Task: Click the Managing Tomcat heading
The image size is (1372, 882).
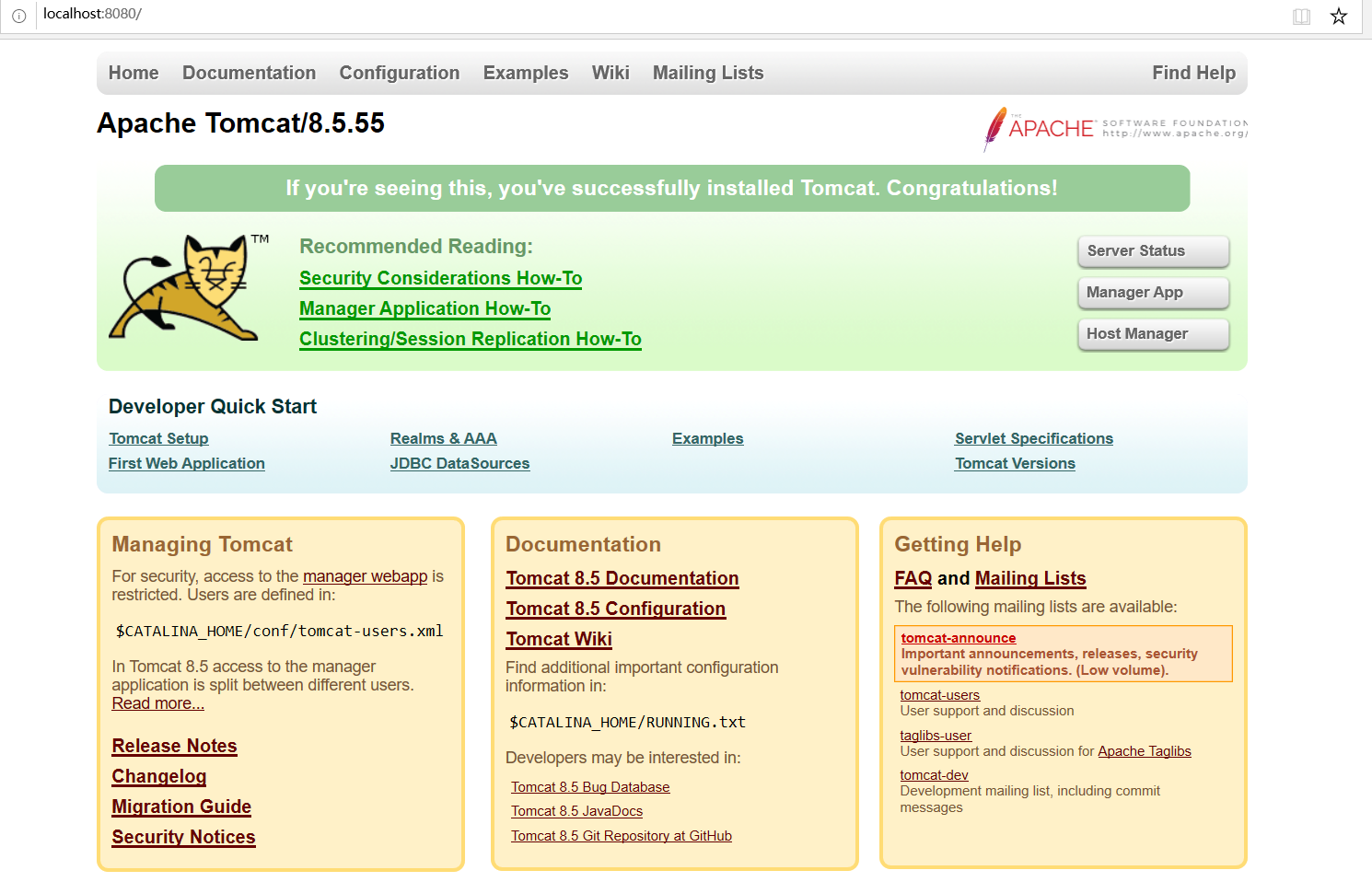Action: pyautogui.click(x=203, y=544)
